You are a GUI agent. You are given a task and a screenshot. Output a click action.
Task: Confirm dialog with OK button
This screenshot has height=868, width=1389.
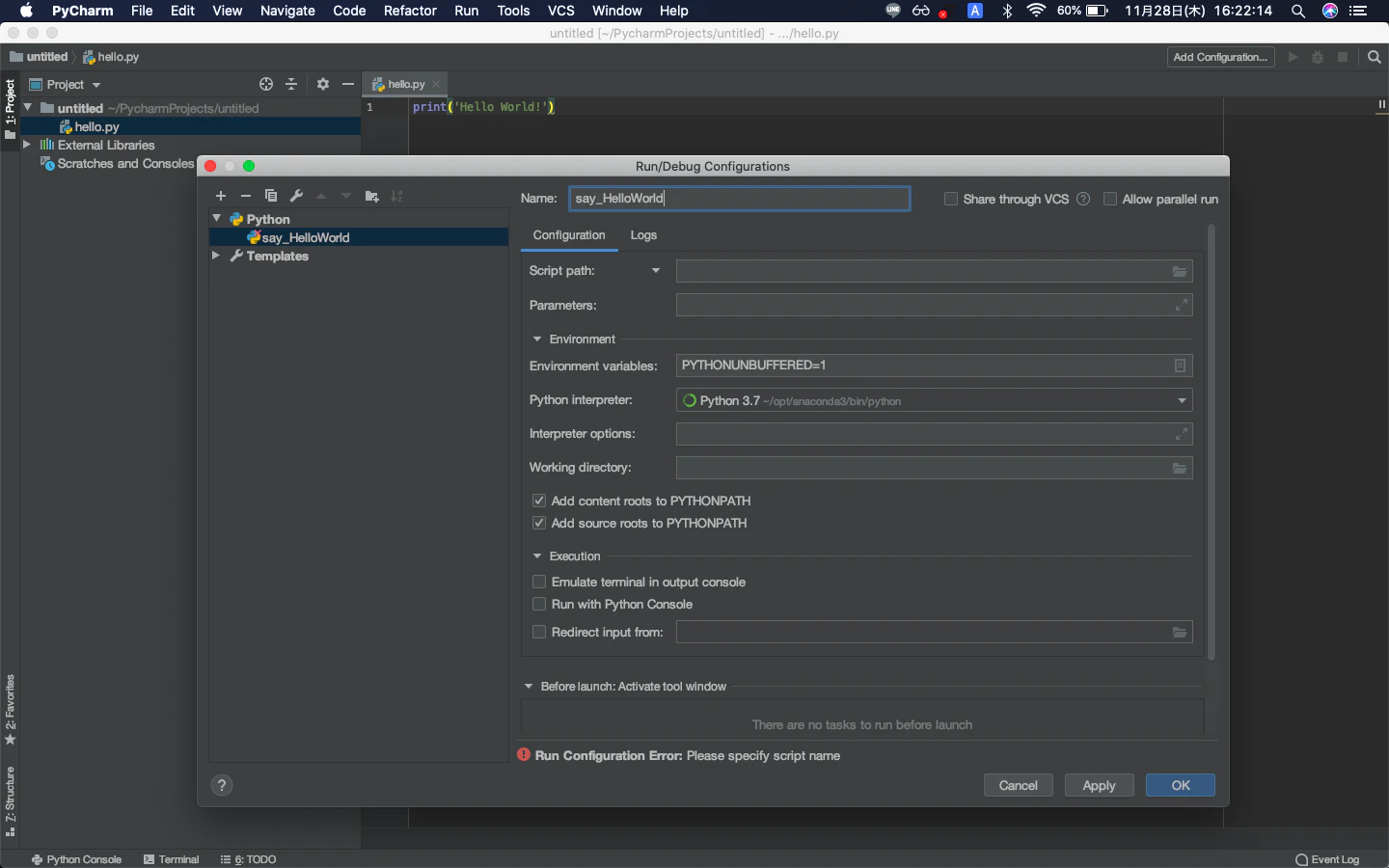pyautogui.click(x=1181, y=785)
